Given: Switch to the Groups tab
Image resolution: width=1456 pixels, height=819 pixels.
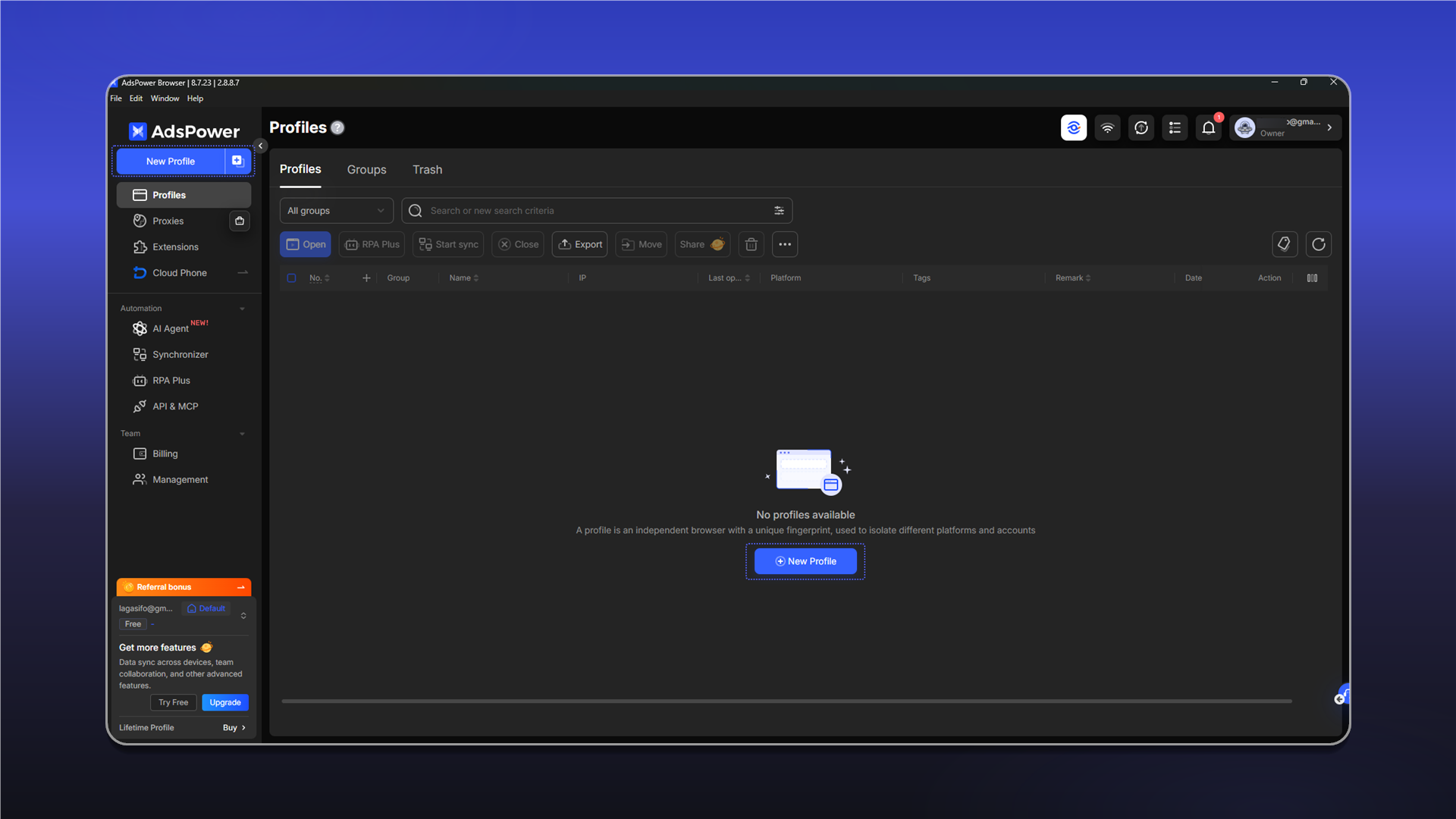Looking at the screenshot, I should pyautogui.click(x=366, y=170).
